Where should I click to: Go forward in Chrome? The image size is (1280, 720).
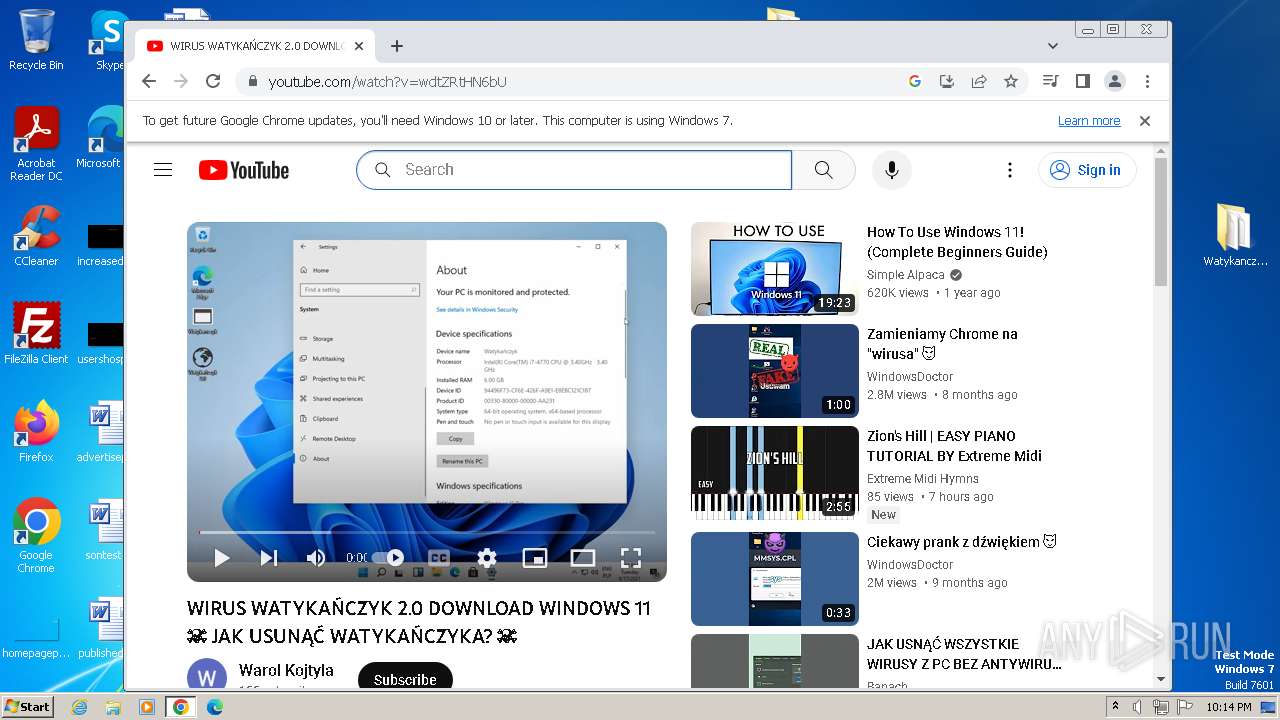pos(181,81)
